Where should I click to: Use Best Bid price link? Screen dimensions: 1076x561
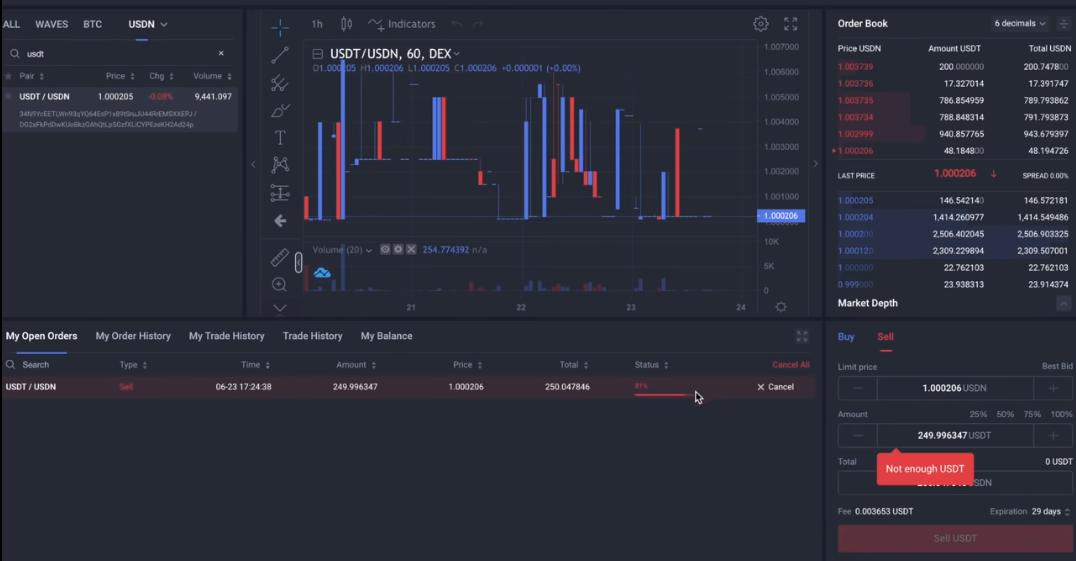(x=1057, y=366)
